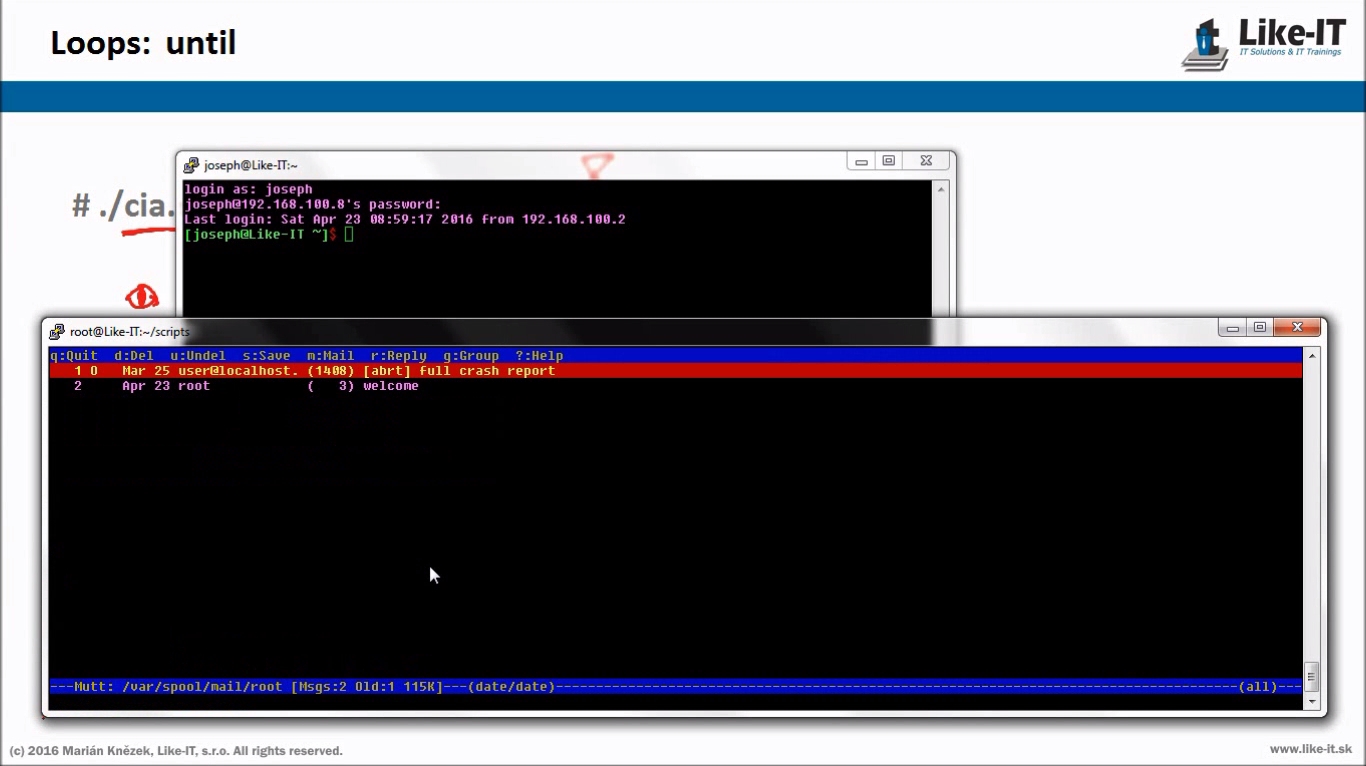The width and height of the screenshot is (1366, 766).
Task: Open the PuTTY system menu icon of root@Like-IT window
Action: pos(58,331)
